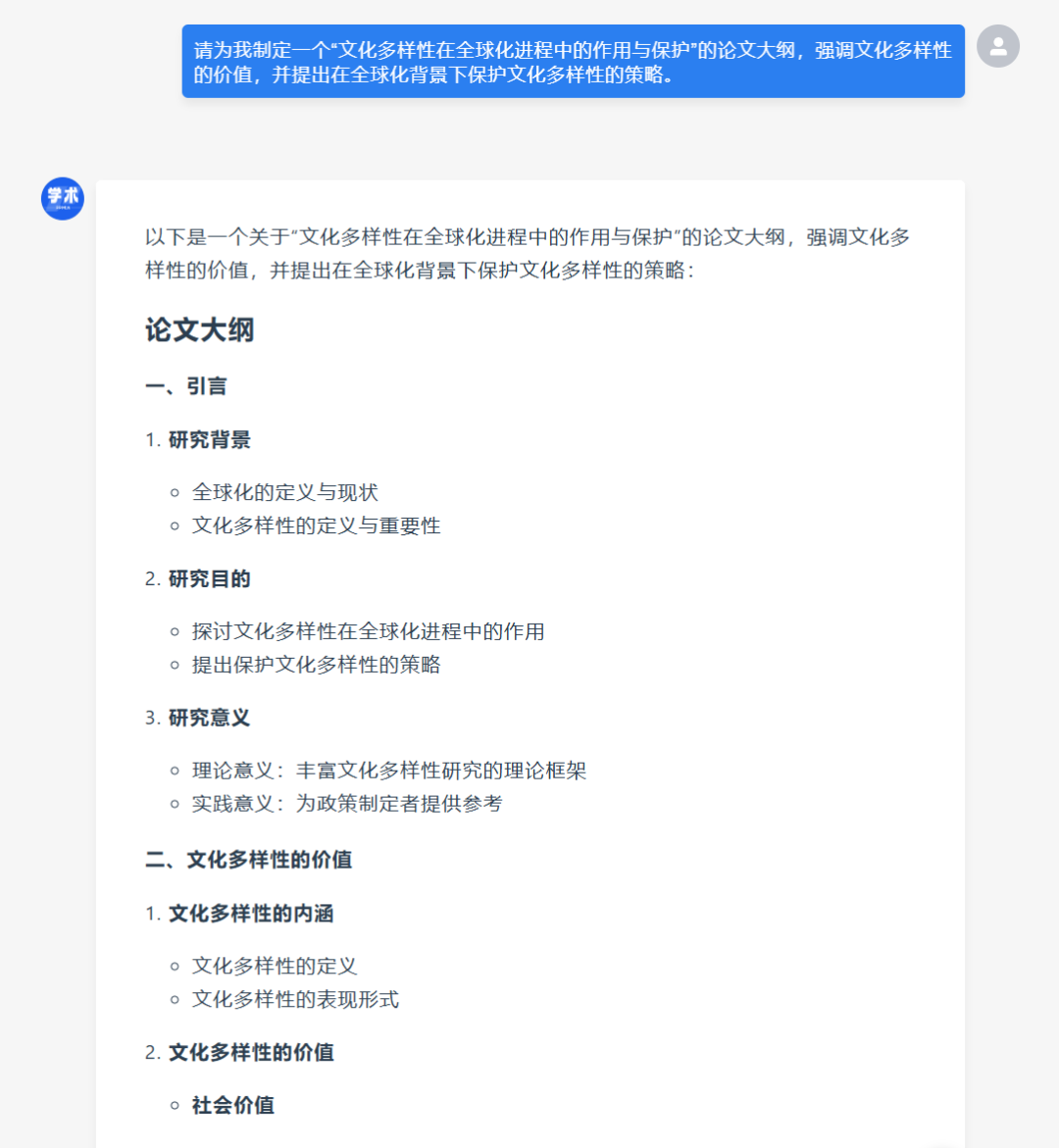1059x1148 pixels.
Task: Click 提出保护文化多样性的策略 bullet
Action: (x=317, y=664)
